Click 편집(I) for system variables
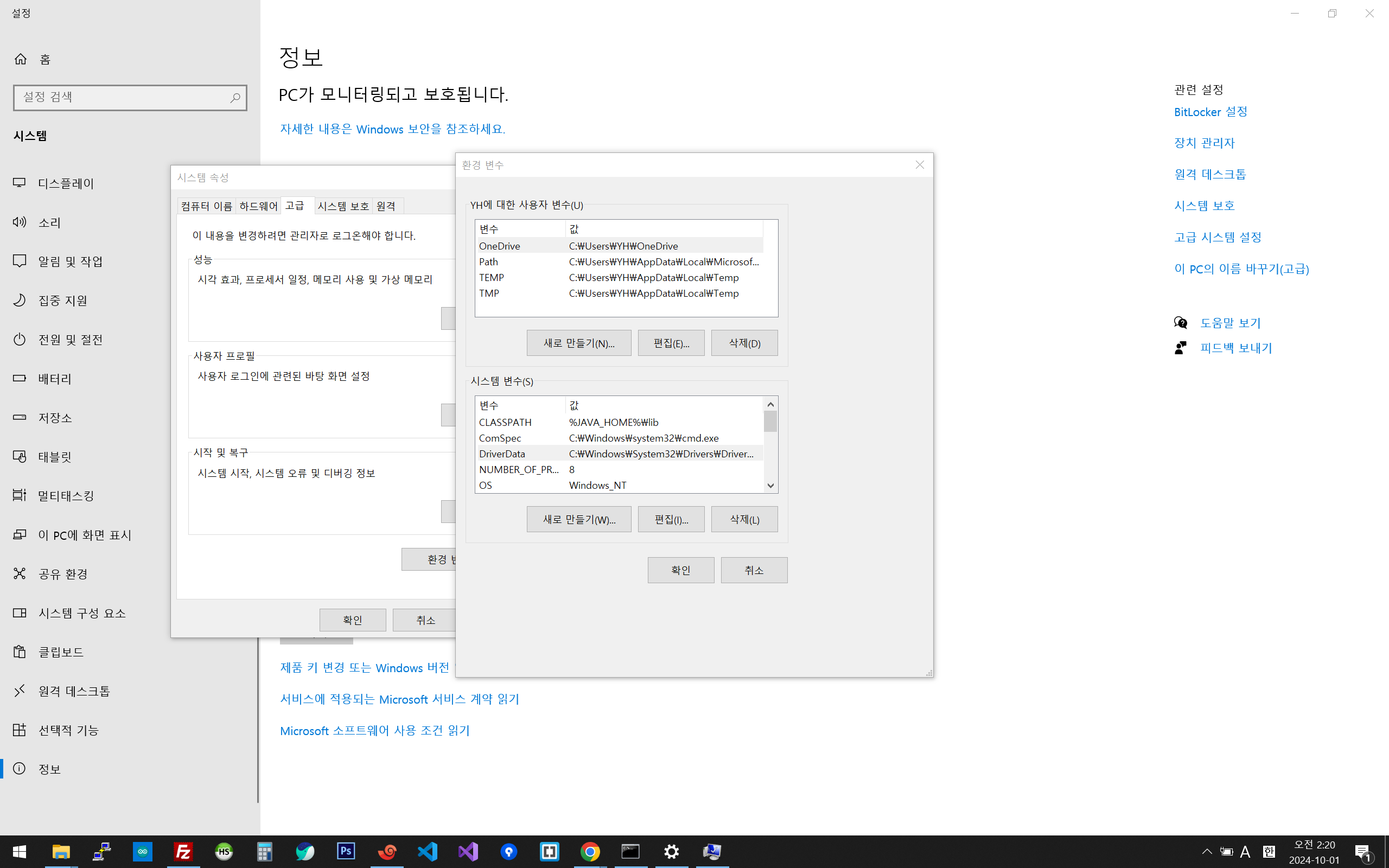The width and height of the screenshot is (1389, 868). (671, 520)
